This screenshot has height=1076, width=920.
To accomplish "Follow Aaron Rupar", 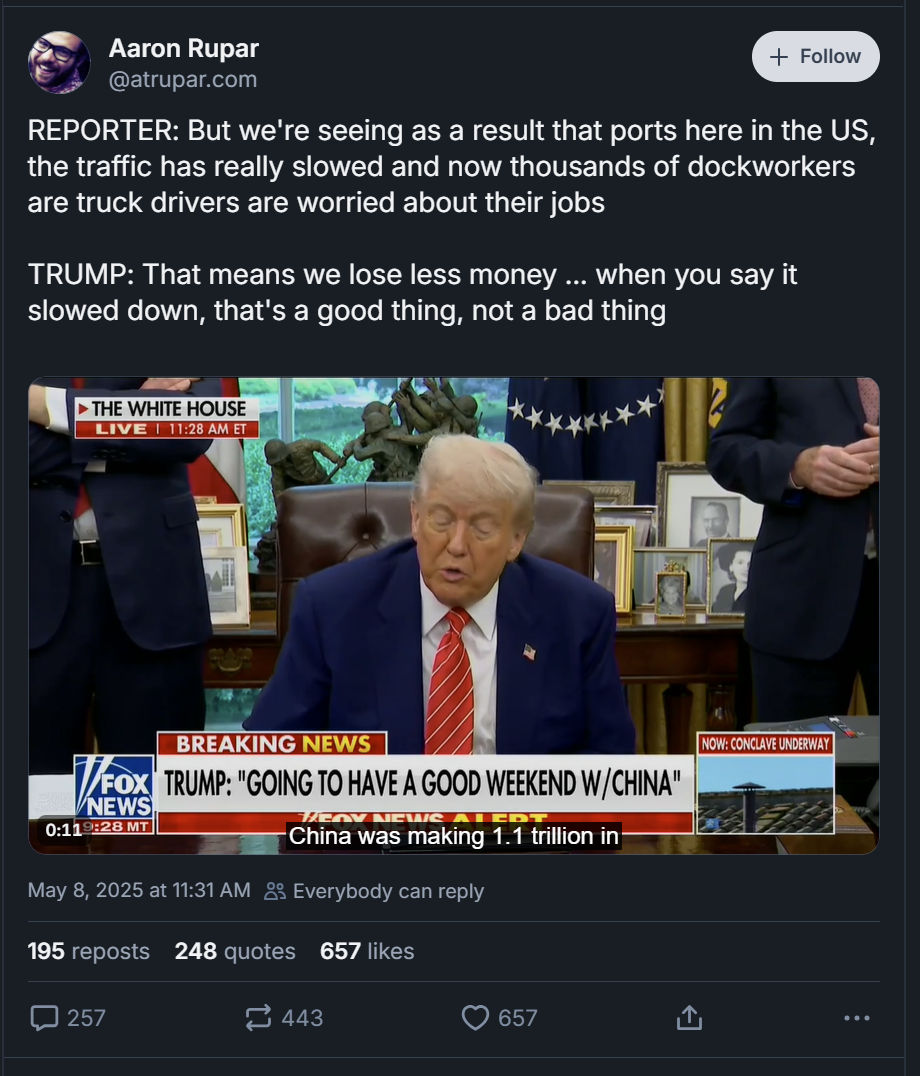I will (816, 56).
